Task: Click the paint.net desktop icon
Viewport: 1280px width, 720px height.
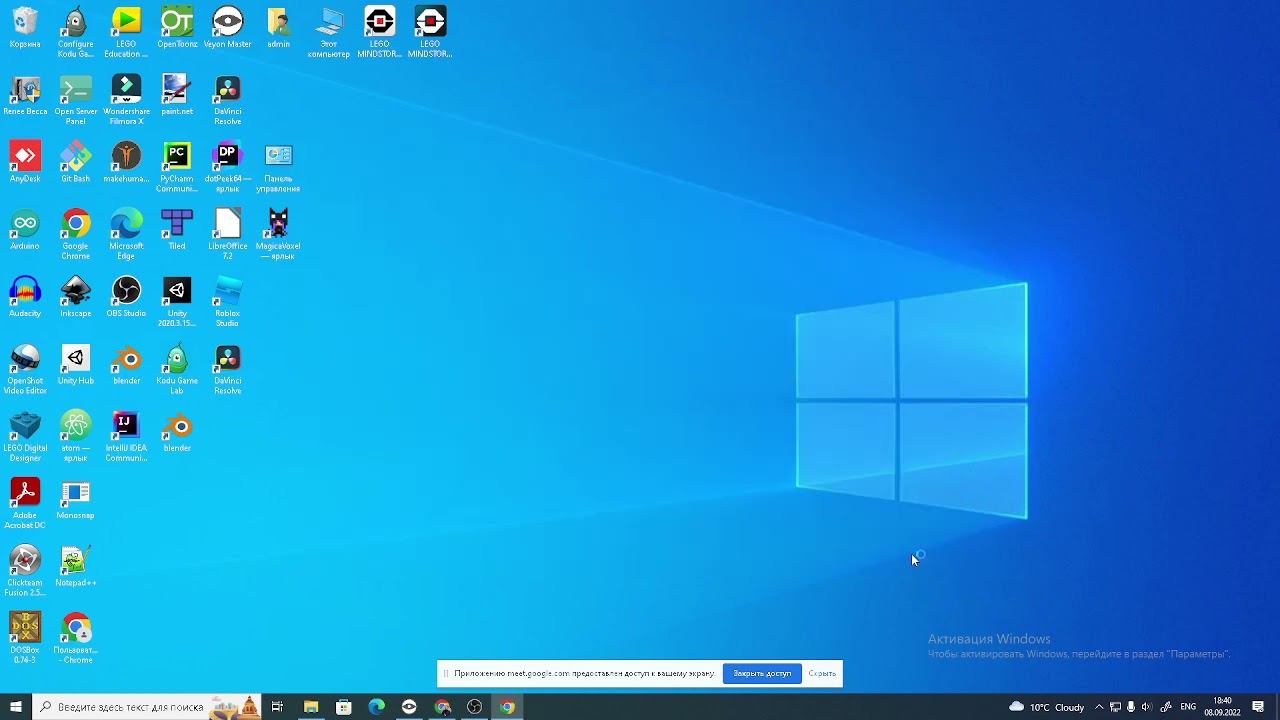Action: tap(177, 95)
